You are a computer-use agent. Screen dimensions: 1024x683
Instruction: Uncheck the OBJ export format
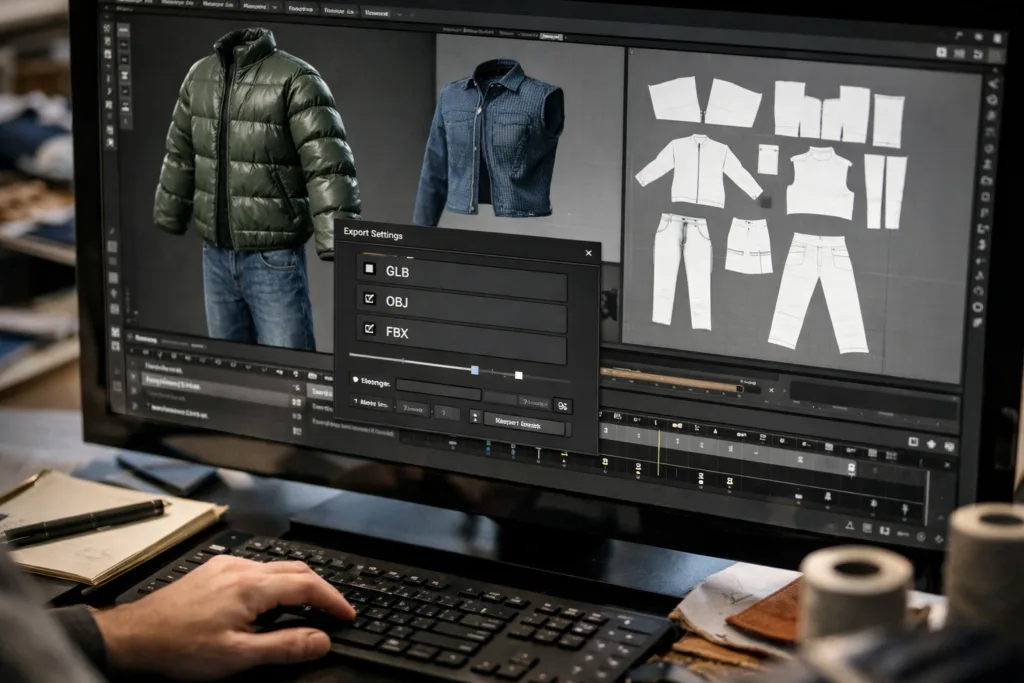point(368,299)
